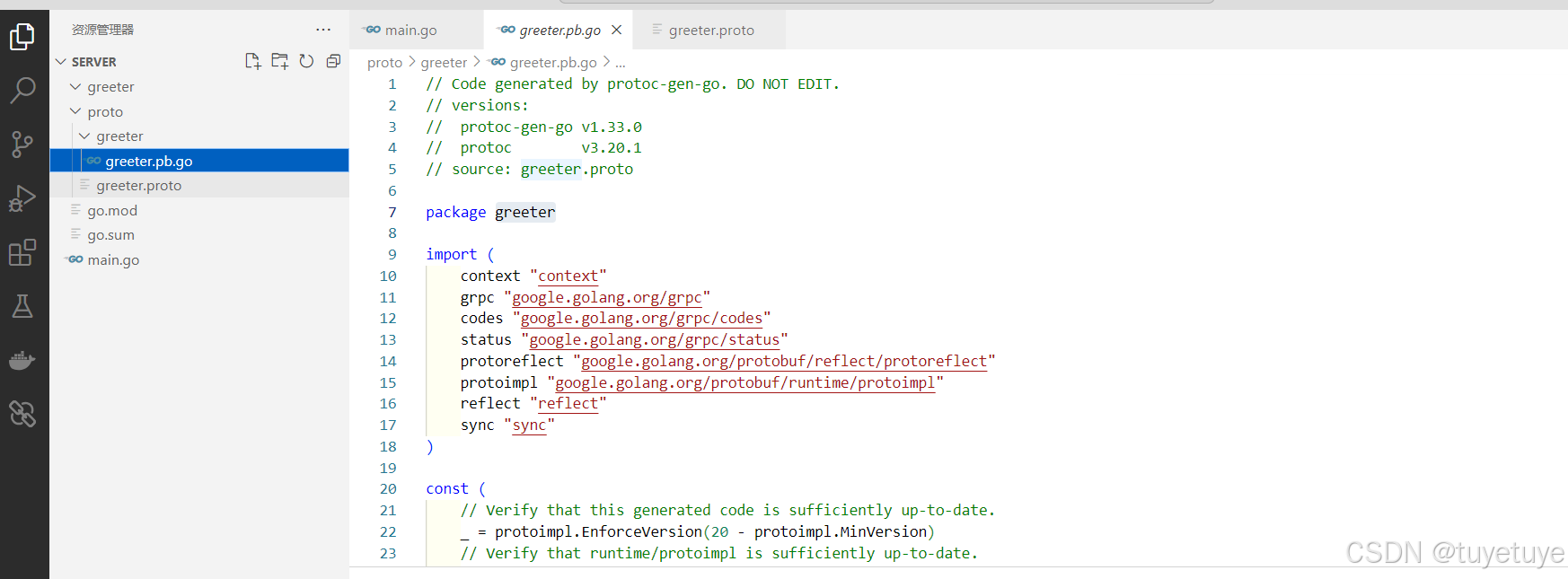Click the 'v3.20.1' protoc version text

coord(612,148)
